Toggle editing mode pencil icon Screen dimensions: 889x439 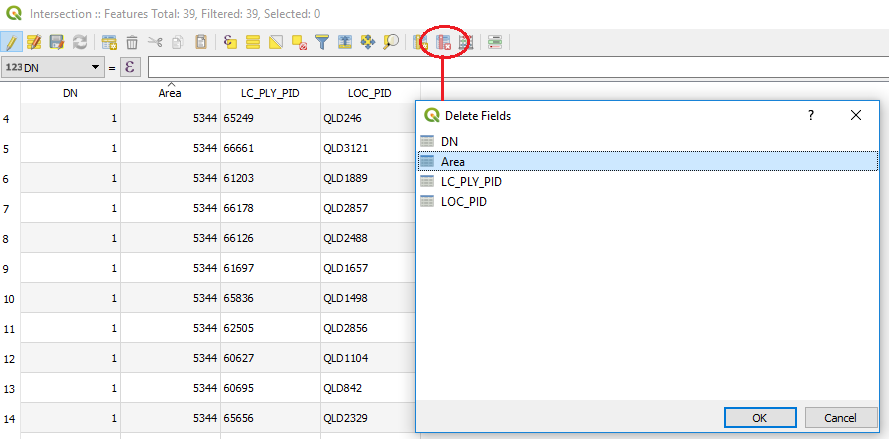[x=12, y=42]
